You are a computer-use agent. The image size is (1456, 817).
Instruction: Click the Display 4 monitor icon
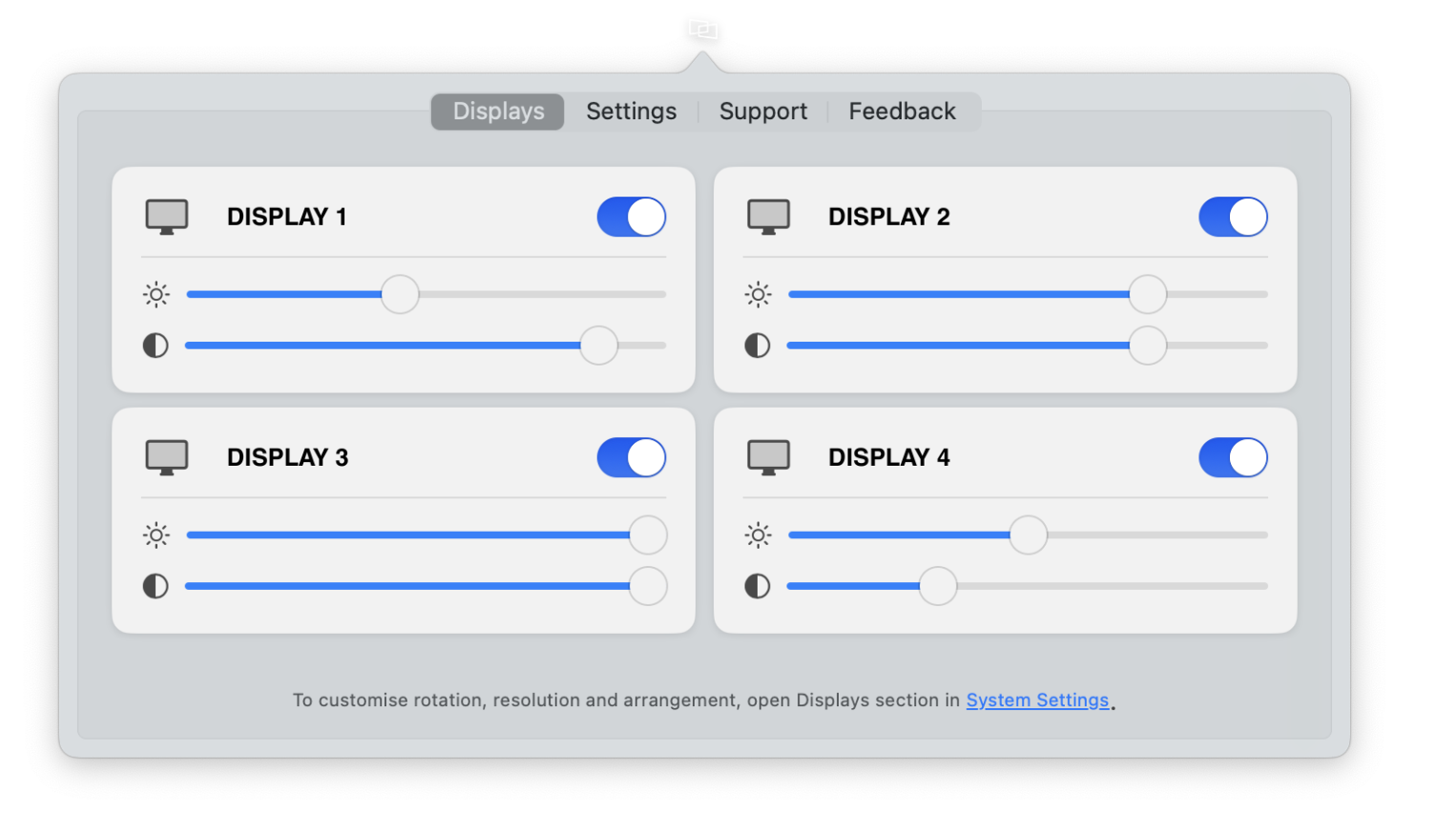pyautogui.click(x=768, y=457)
